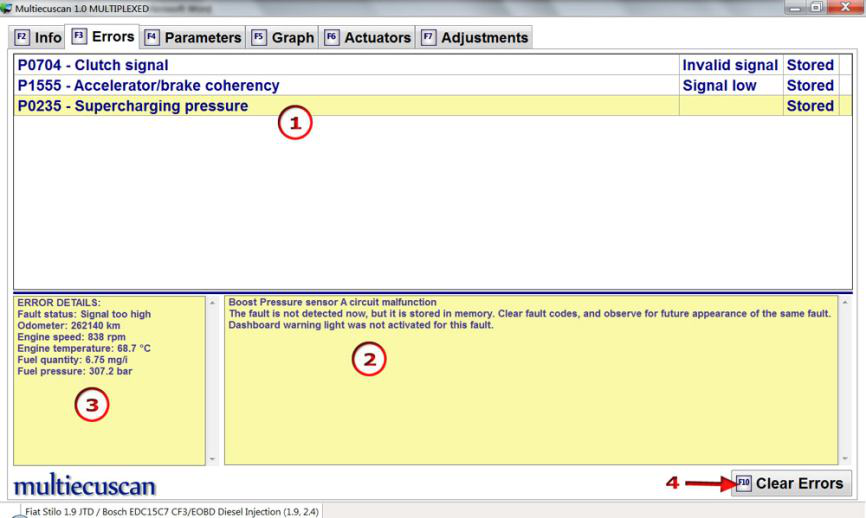Click the Multiecuscan app icon in title bar
The width and height of the screenshot is (866, 518).
8,8
